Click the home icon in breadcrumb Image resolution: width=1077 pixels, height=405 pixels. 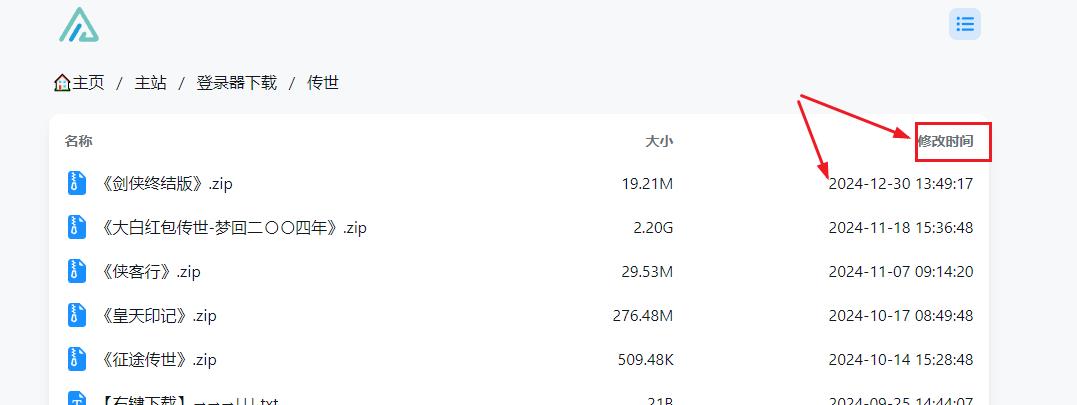click(62, 83)
